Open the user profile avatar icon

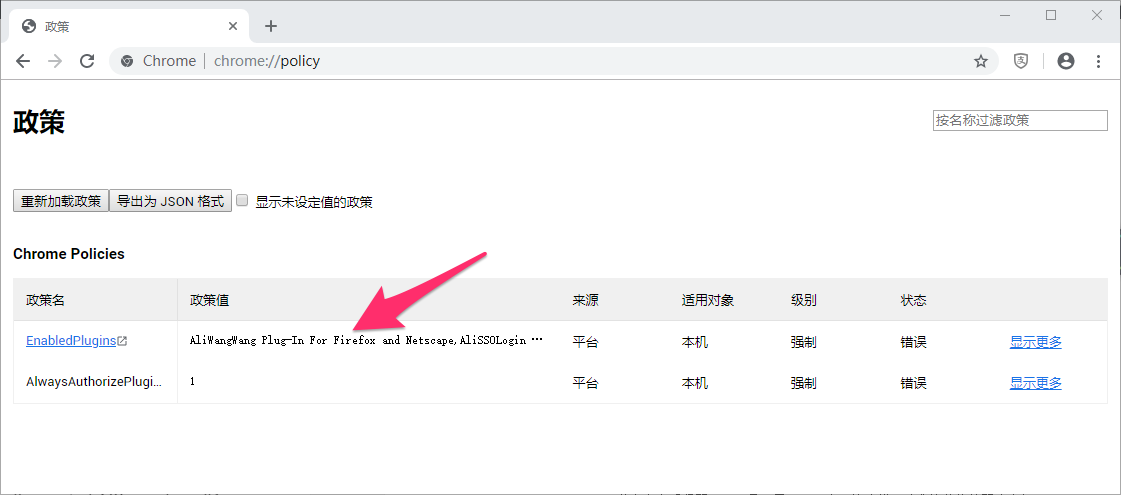pyautogui.click(x=1066, y=62)
